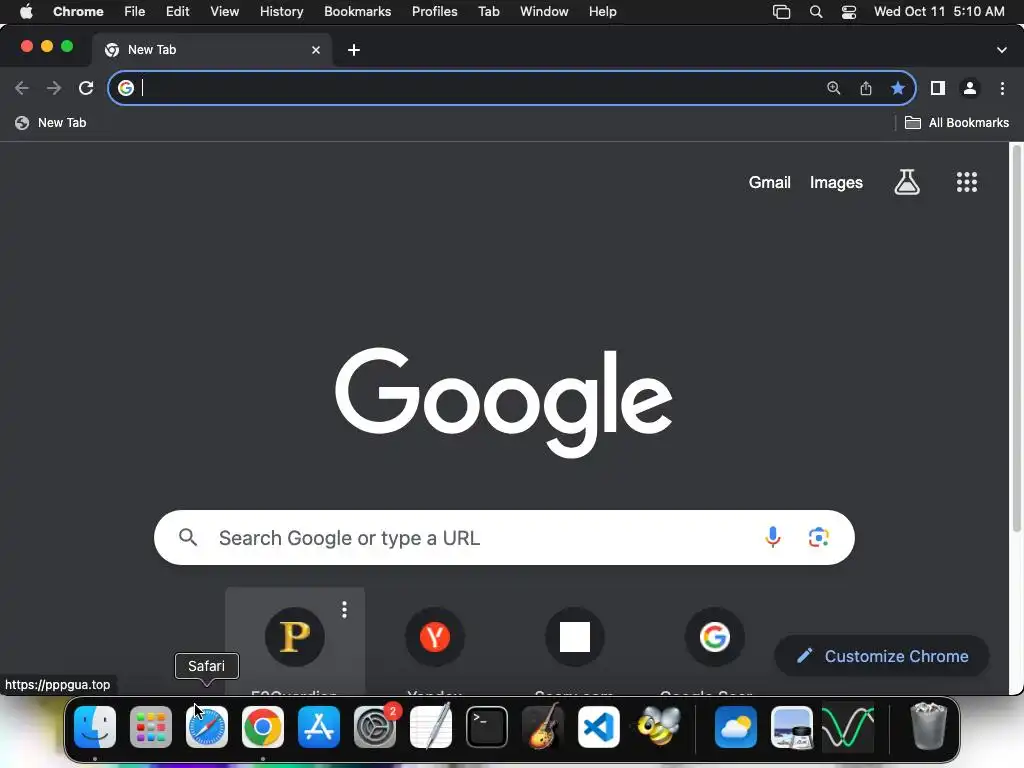Open screen mirroring menu bar icon
1024x768 pixels.
(x=781, y=12)
